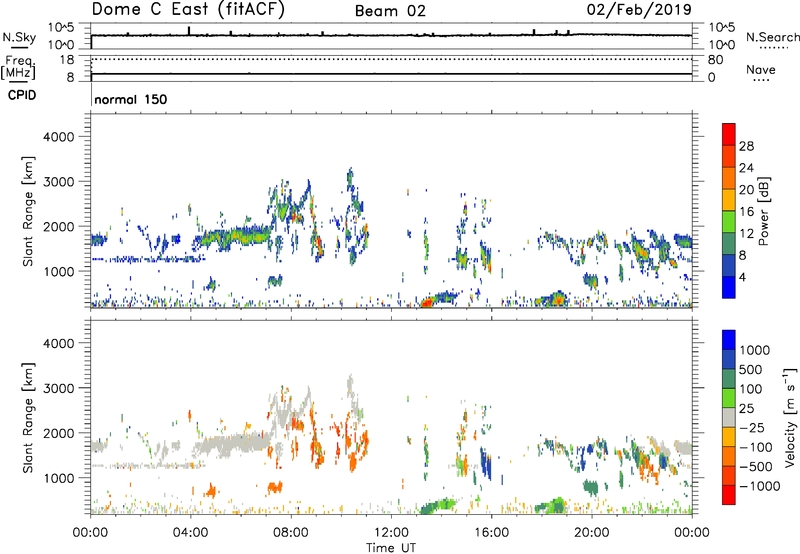The image size is (800, 554).
Task: Click the 'Dome C East (fitACF)' title
Action: 188,10
